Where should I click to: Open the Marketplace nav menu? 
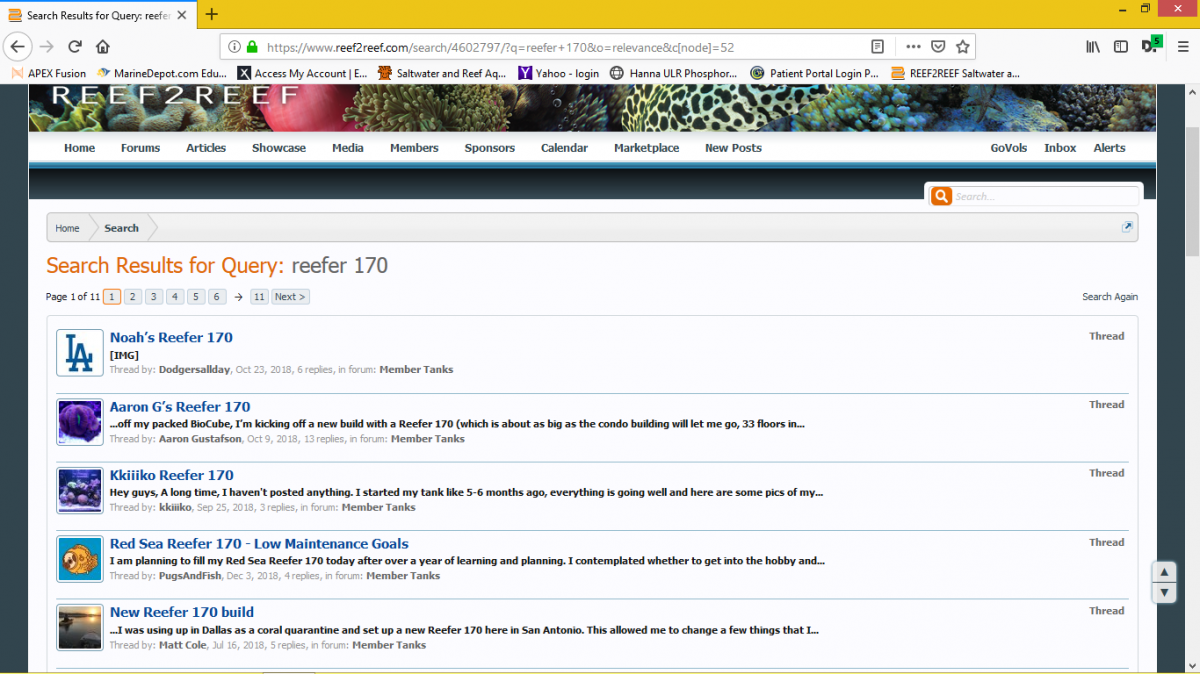point(647,148)
